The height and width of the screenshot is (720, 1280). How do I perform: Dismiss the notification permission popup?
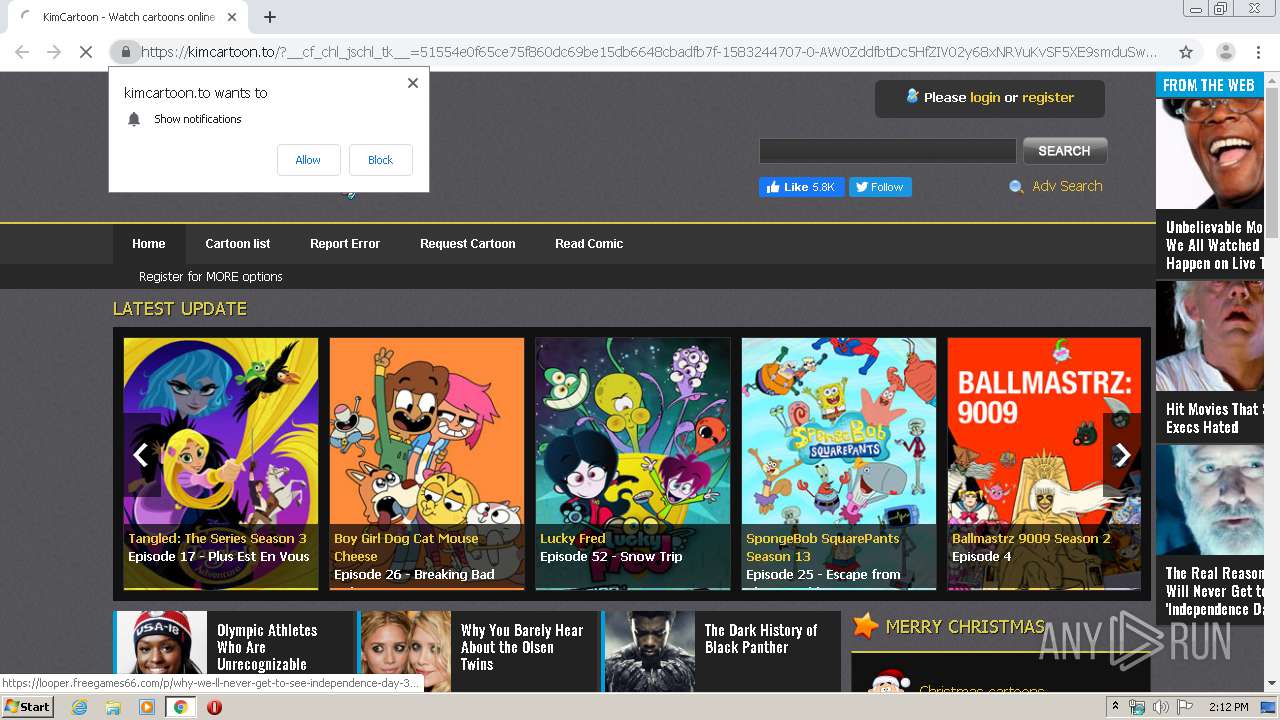tap(413, 83)
